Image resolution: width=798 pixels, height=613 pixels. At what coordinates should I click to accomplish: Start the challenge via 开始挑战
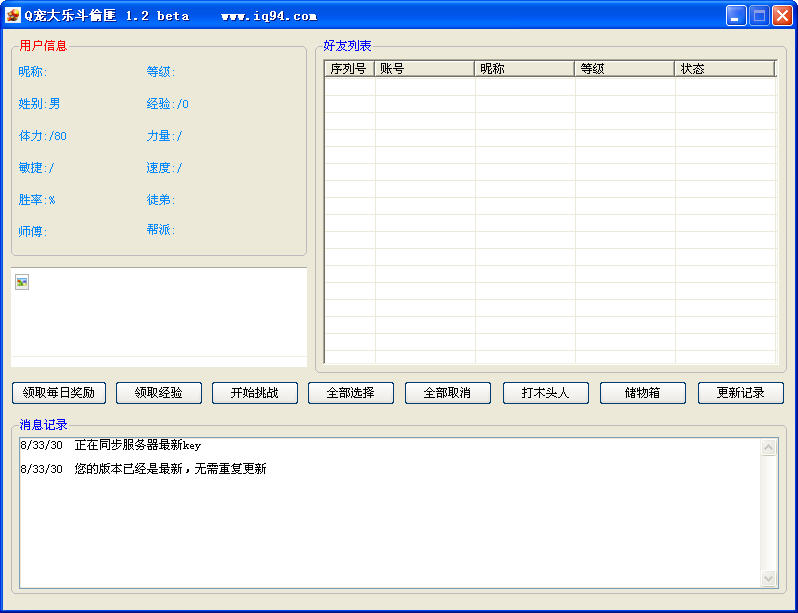coord(254,393)
